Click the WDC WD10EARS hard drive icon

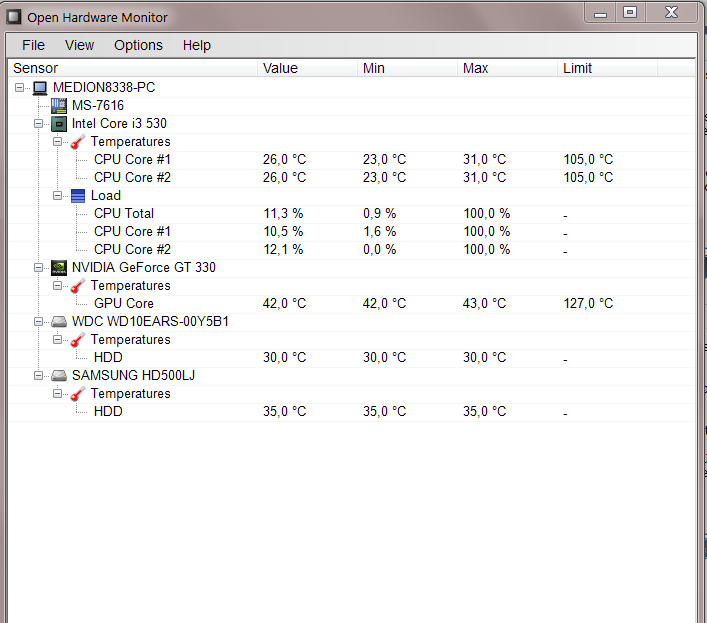point(59,322)
